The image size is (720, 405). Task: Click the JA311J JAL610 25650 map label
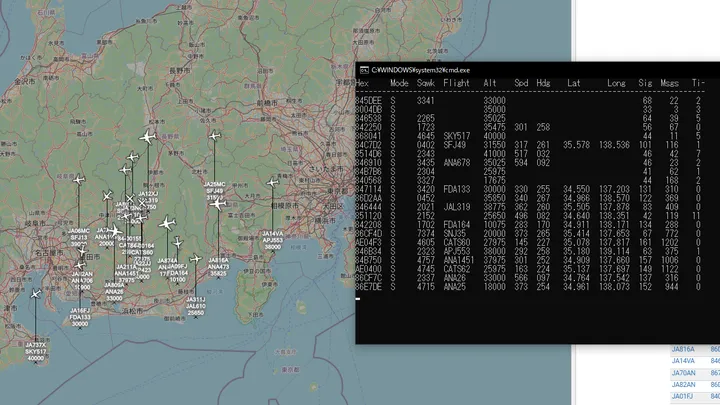coord(196,306)
